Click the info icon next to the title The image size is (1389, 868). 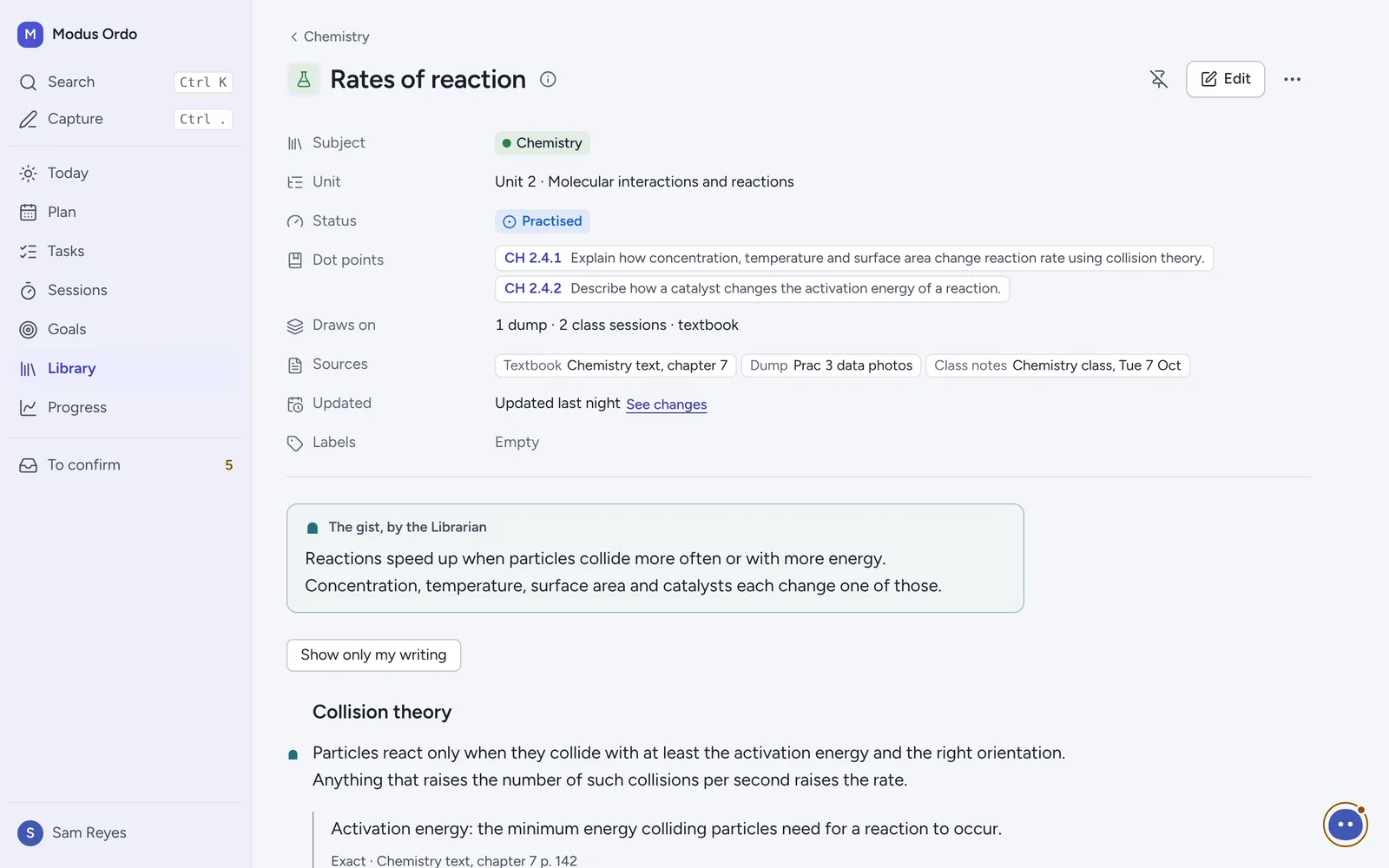click(548, 79)
